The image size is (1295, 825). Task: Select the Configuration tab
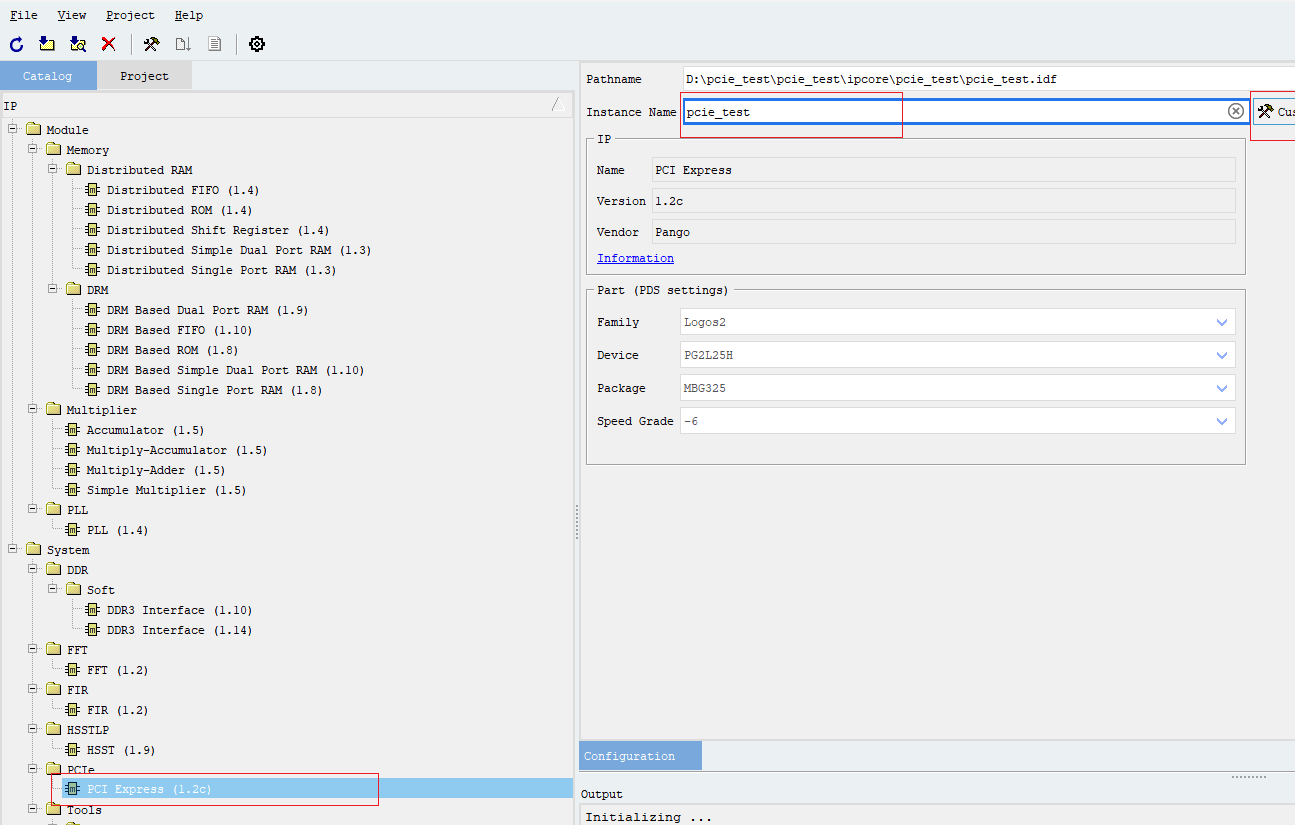click(x=640, y=756)
